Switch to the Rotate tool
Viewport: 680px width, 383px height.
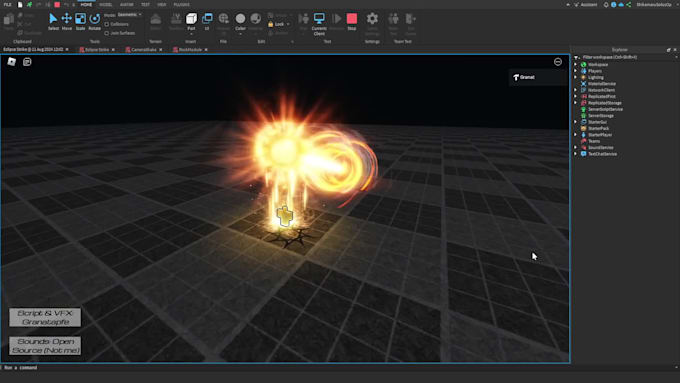click(95, 22)
